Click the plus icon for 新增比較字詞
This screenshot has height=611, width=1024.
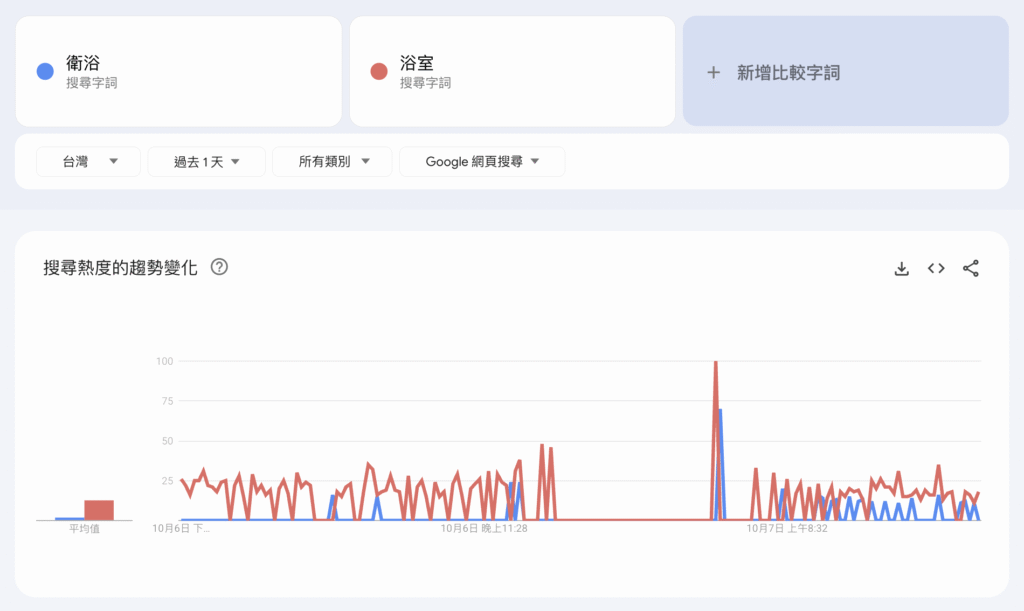click(713, 72)
